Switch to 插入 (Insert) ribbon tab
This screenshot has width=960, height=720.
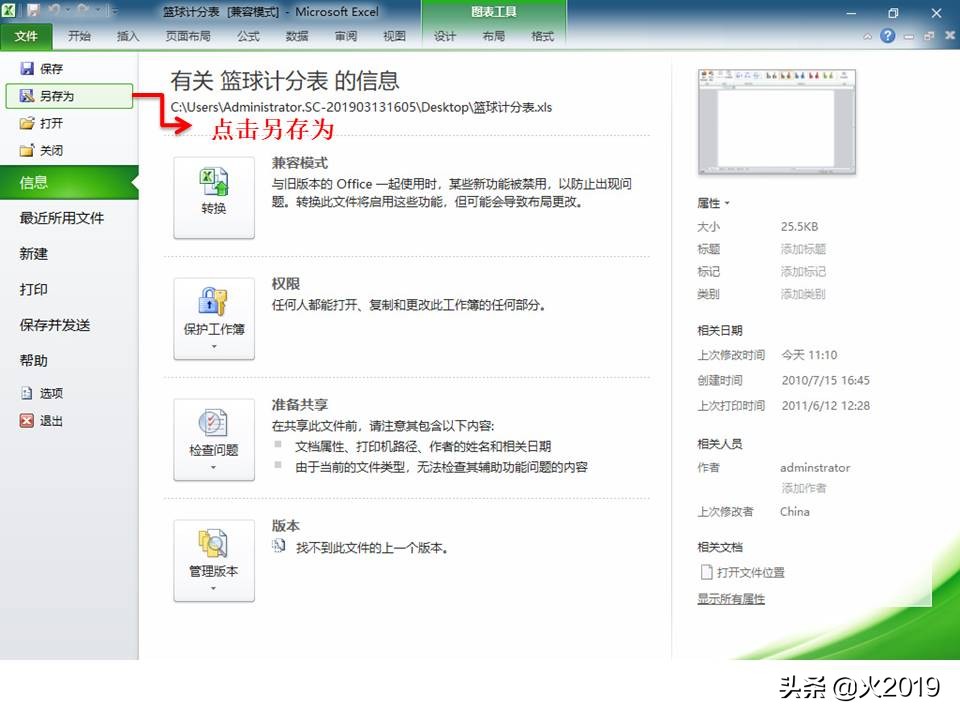pos(128,36)
